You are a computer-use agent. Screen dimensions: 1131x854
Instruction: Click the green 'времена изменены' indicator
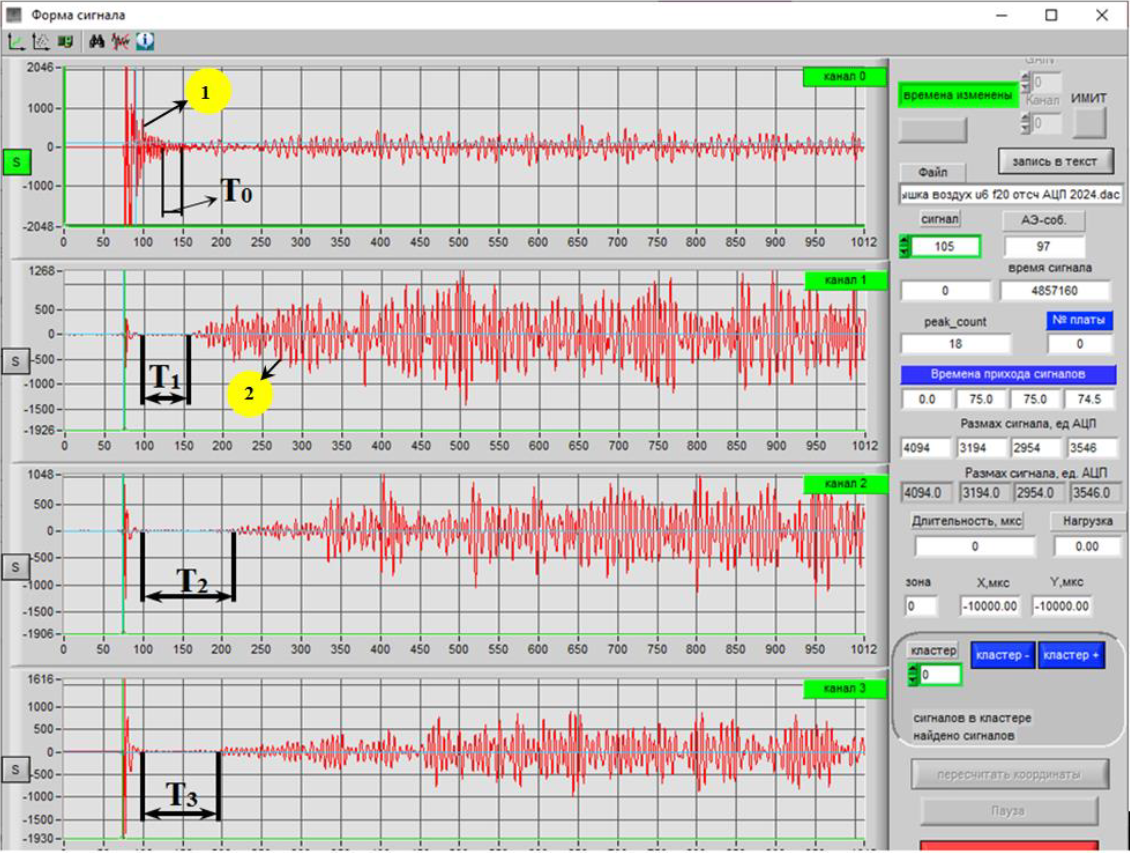958,95
